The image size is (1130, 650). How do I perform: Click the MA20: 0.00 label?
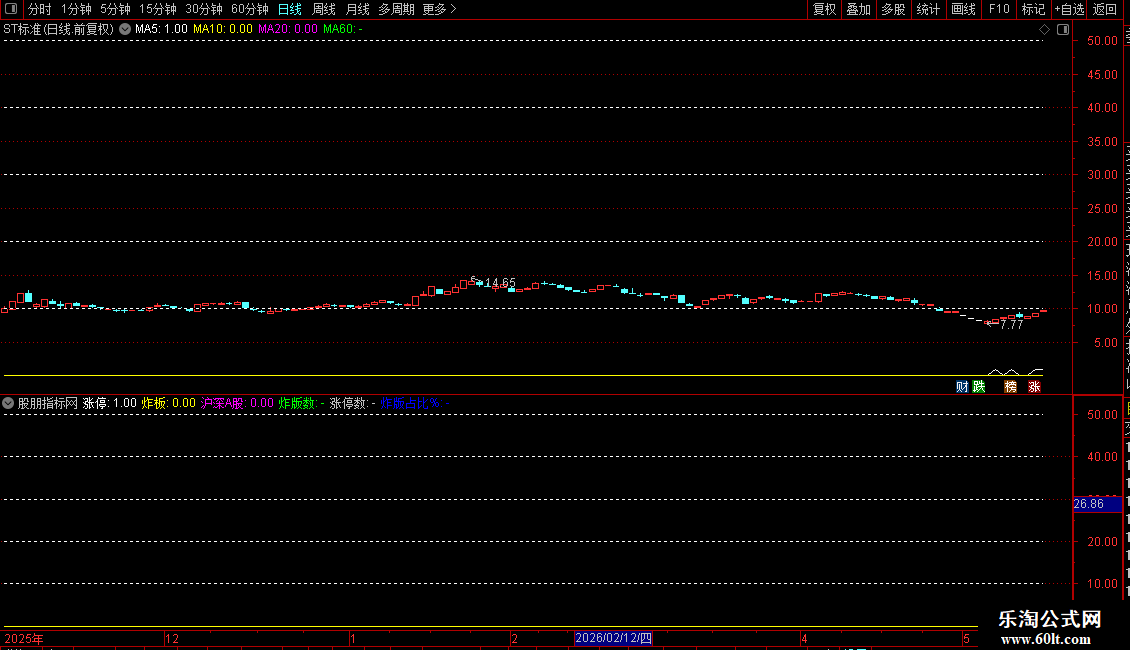coord(288,29)
